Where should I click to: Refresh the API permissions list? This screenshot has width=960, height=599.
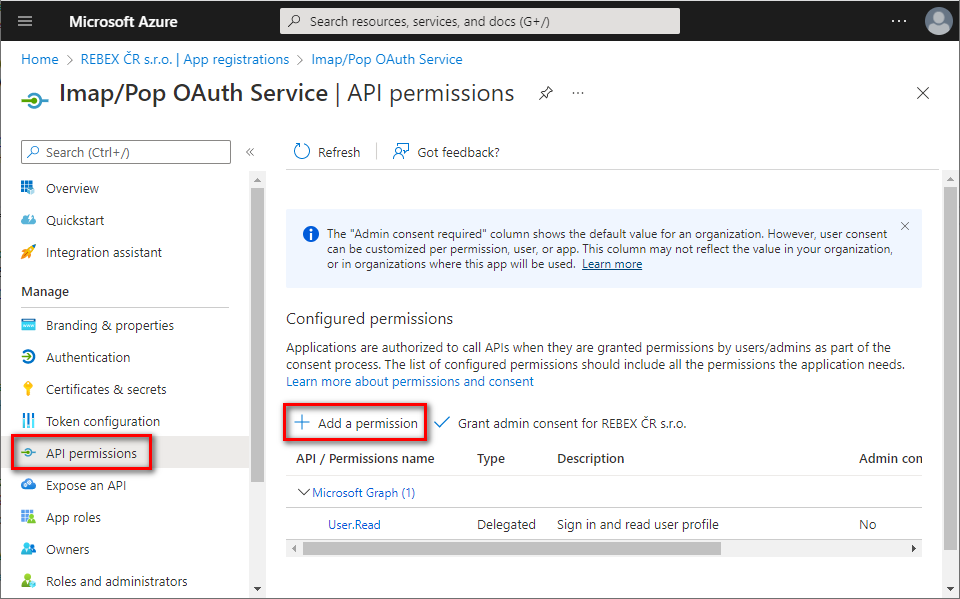(x=327, y=152)
